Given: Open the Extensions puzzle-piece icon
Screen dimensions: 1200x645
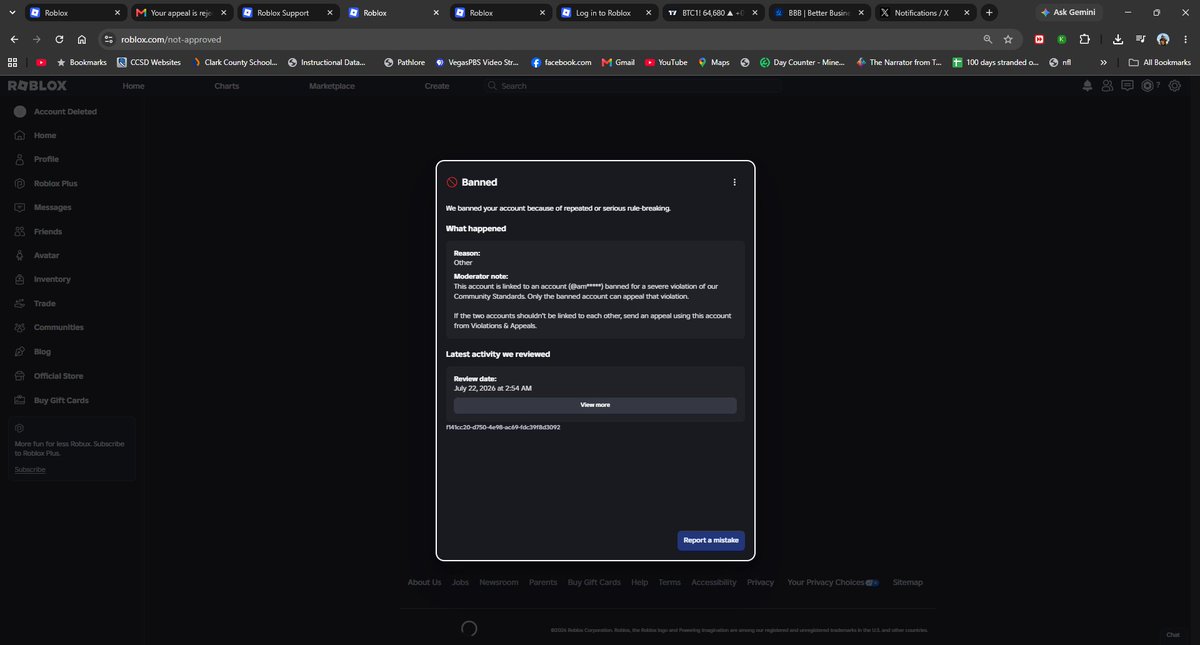Looking at the screenshot, I should 1084,39.
